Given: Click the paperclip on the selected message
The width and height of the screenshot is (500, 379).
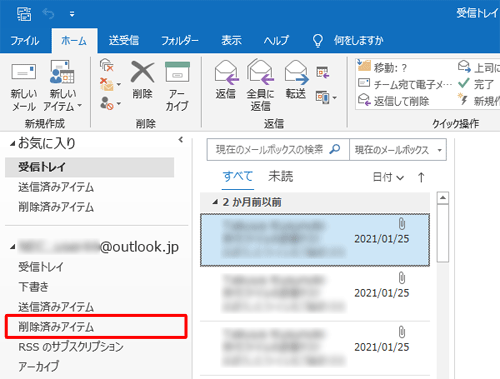Looking at the screenshot, I should (x=402, y=224).
